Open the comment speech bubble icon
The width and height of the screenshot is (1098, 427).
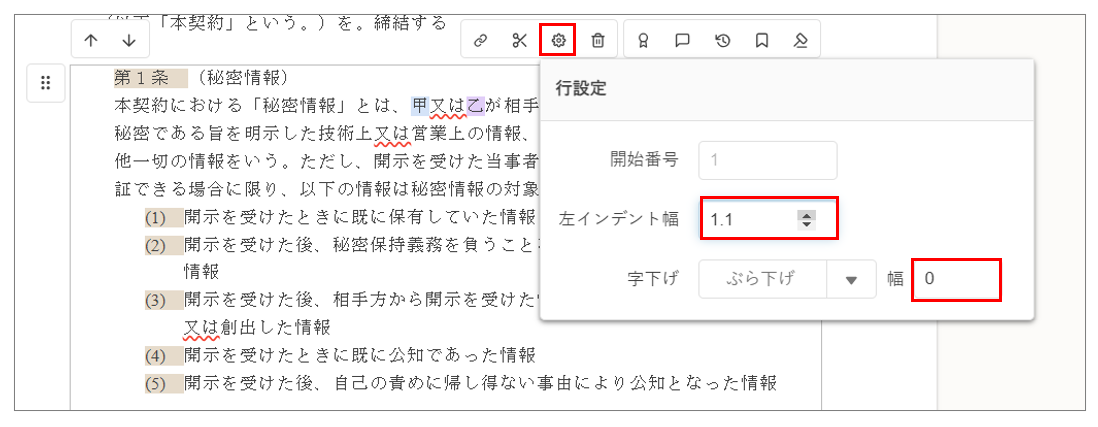tap(683, 41)
